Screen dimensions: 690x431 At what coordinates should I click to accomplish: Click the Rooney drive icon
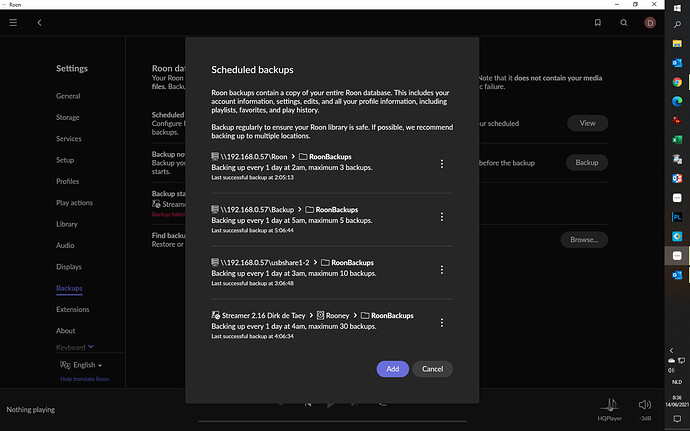(x=320, y=315)
